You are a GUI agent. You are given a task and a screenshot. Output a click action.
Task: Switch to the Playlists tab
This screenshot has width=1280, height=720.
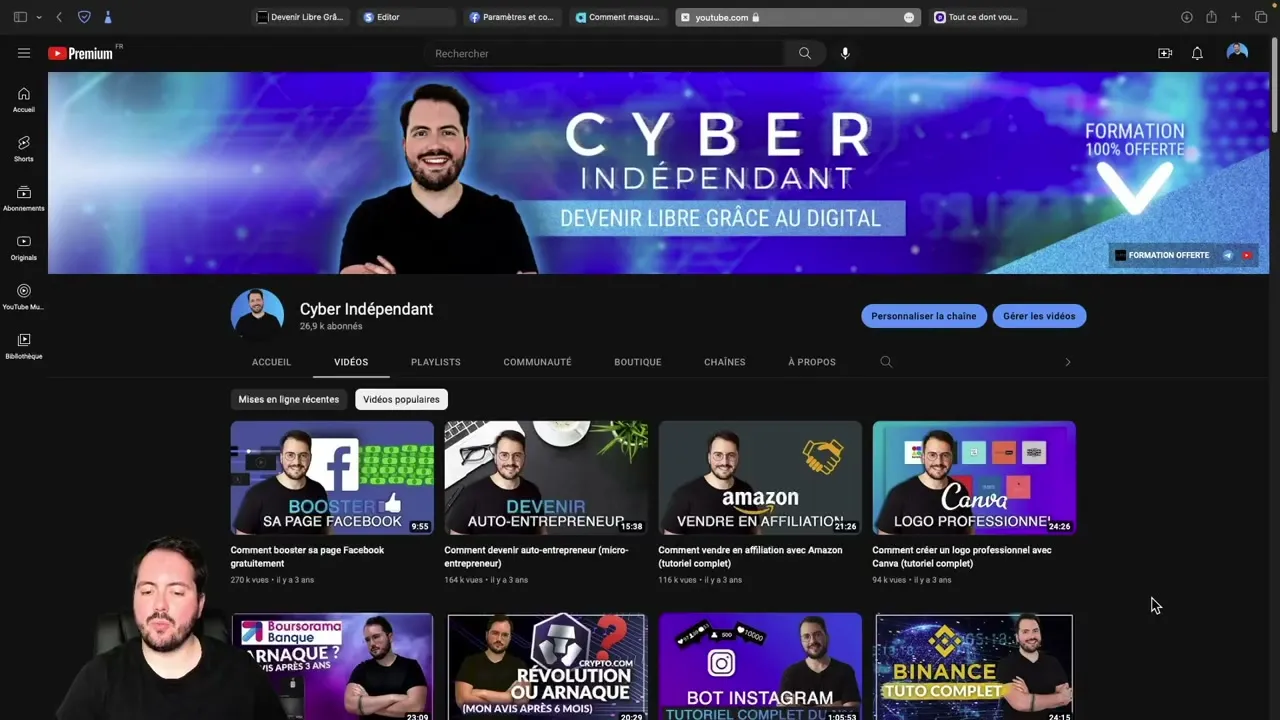click(436, 362)
